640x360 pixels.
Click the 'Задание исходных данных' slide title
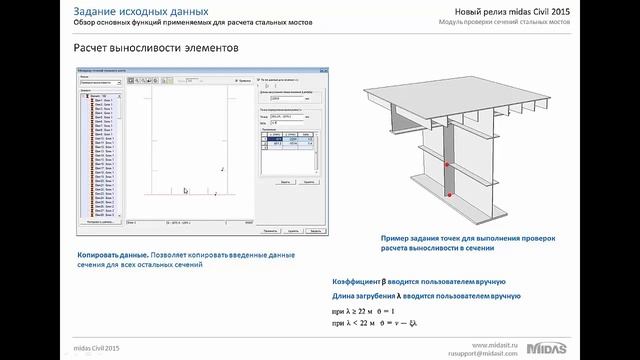141,11
